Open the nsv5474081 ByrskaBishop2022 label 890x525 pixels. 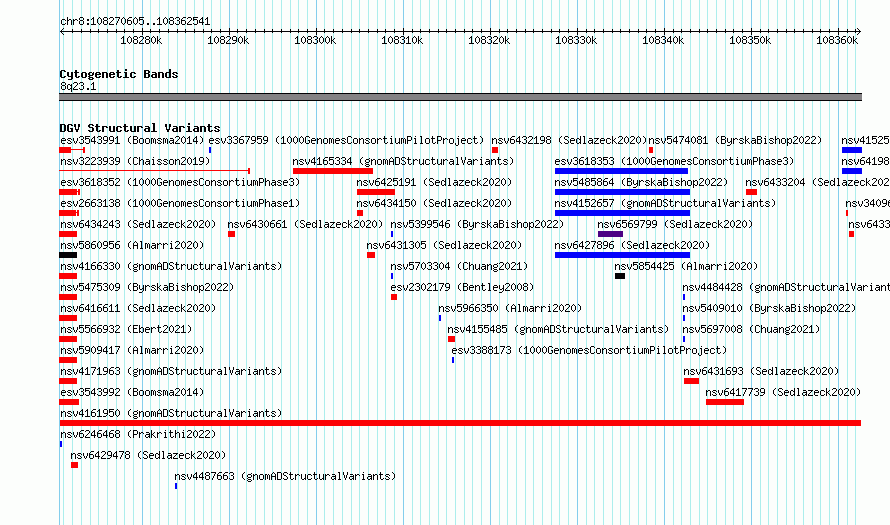point(735,140)
